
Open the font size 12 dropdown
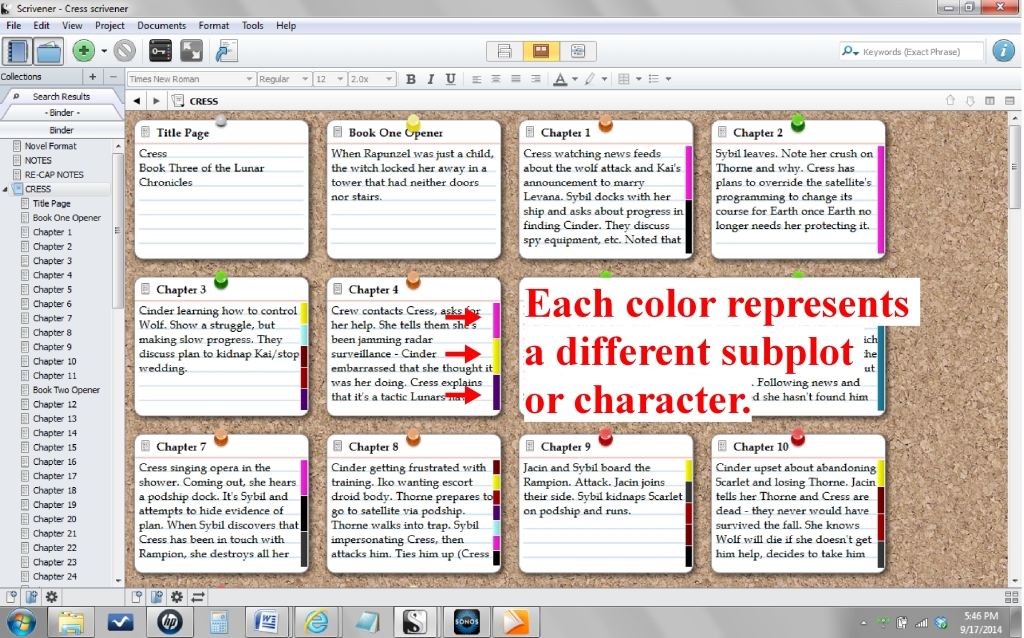(329, 79)
